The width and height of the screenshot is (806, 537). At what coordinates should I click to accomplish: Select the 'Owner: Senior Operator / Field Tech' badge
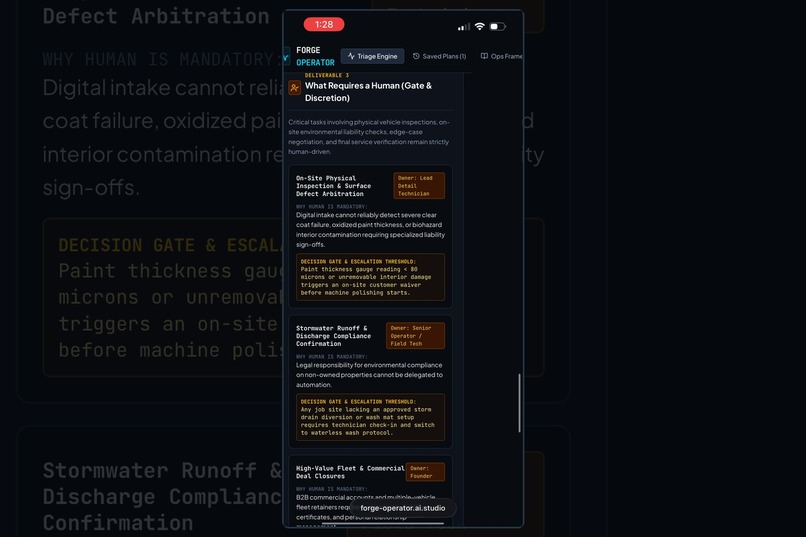(x=415, y=336)
